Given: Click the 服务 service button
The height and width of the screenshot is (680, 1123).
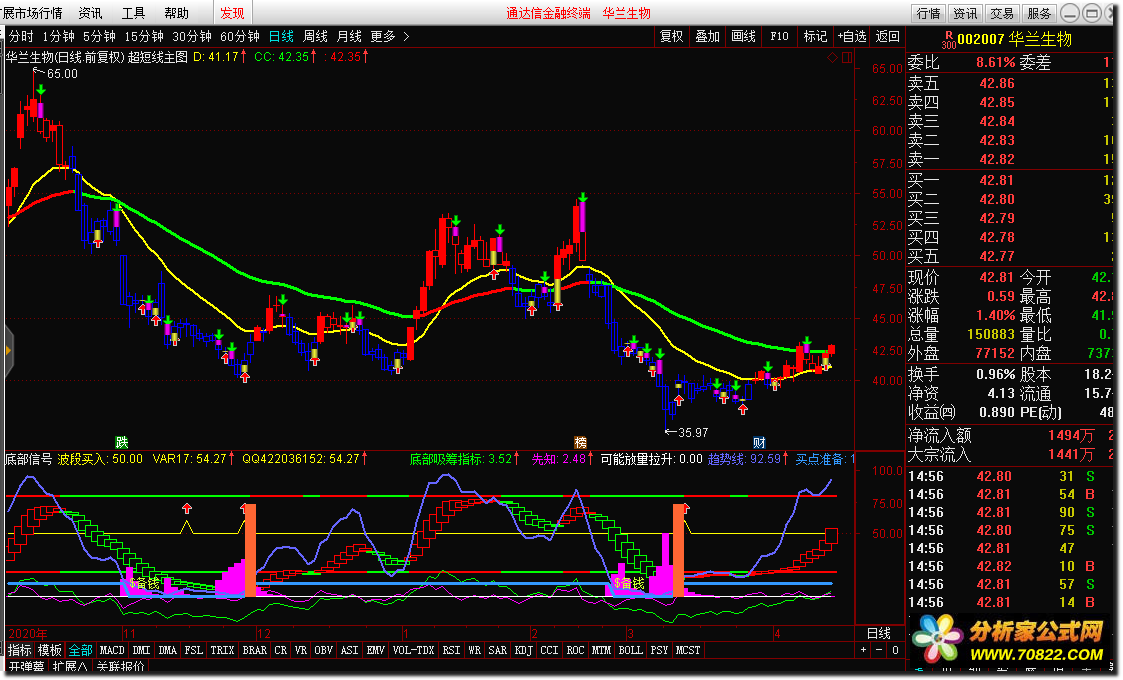Looking at the screenshot, I should 1038,13.
